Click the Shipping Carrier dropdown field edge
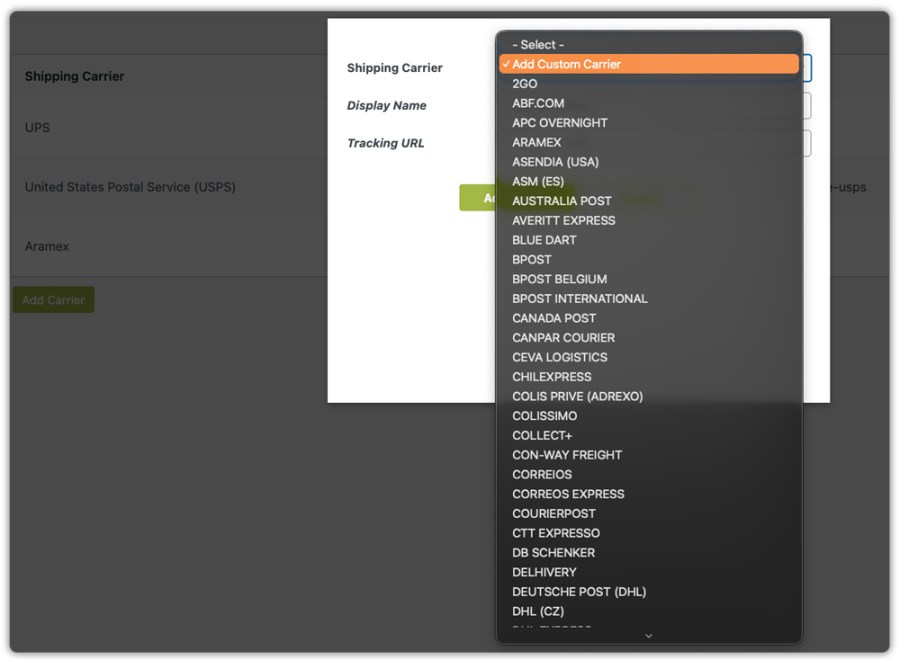Viewport: 900px width, 660px height. pos(806,68)
